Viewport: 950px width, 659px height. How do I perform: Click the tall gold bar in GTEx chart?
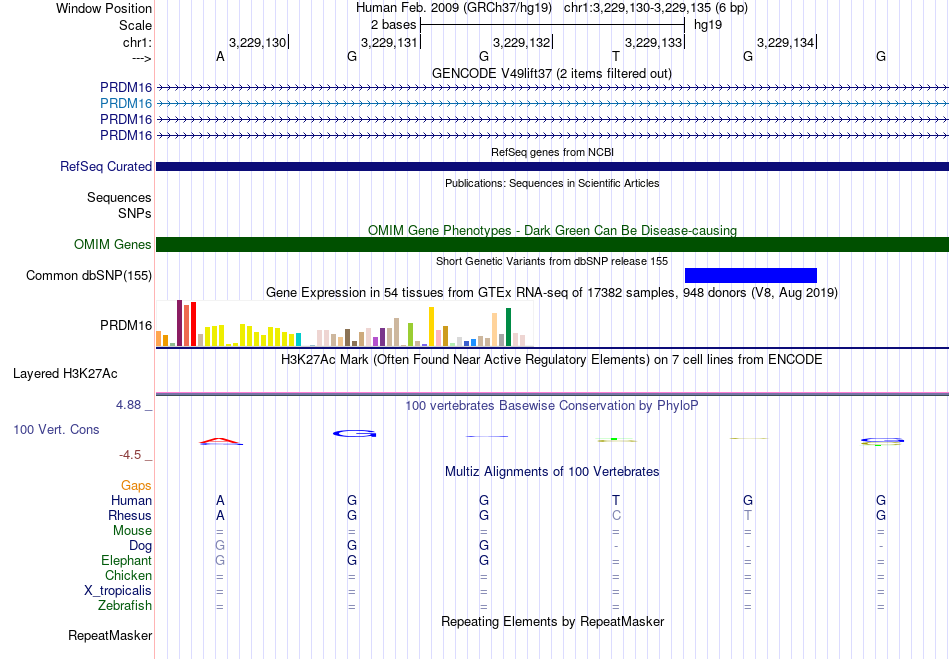pyautogui.click(x=431, y=326)
